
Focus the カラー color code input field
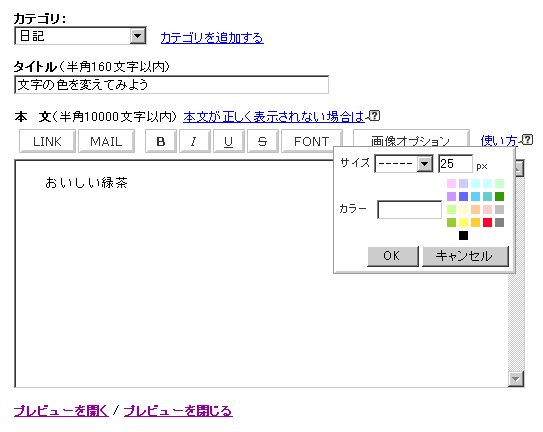410,209
